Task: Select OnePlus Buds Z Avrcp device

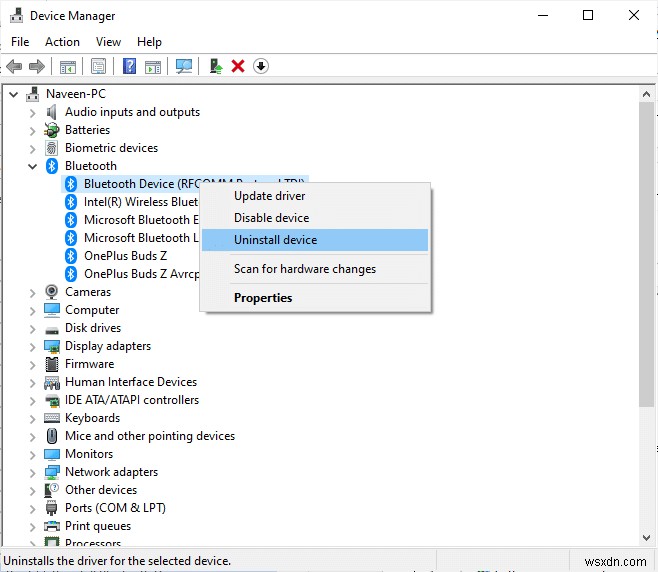Action: tap(141, 274)
